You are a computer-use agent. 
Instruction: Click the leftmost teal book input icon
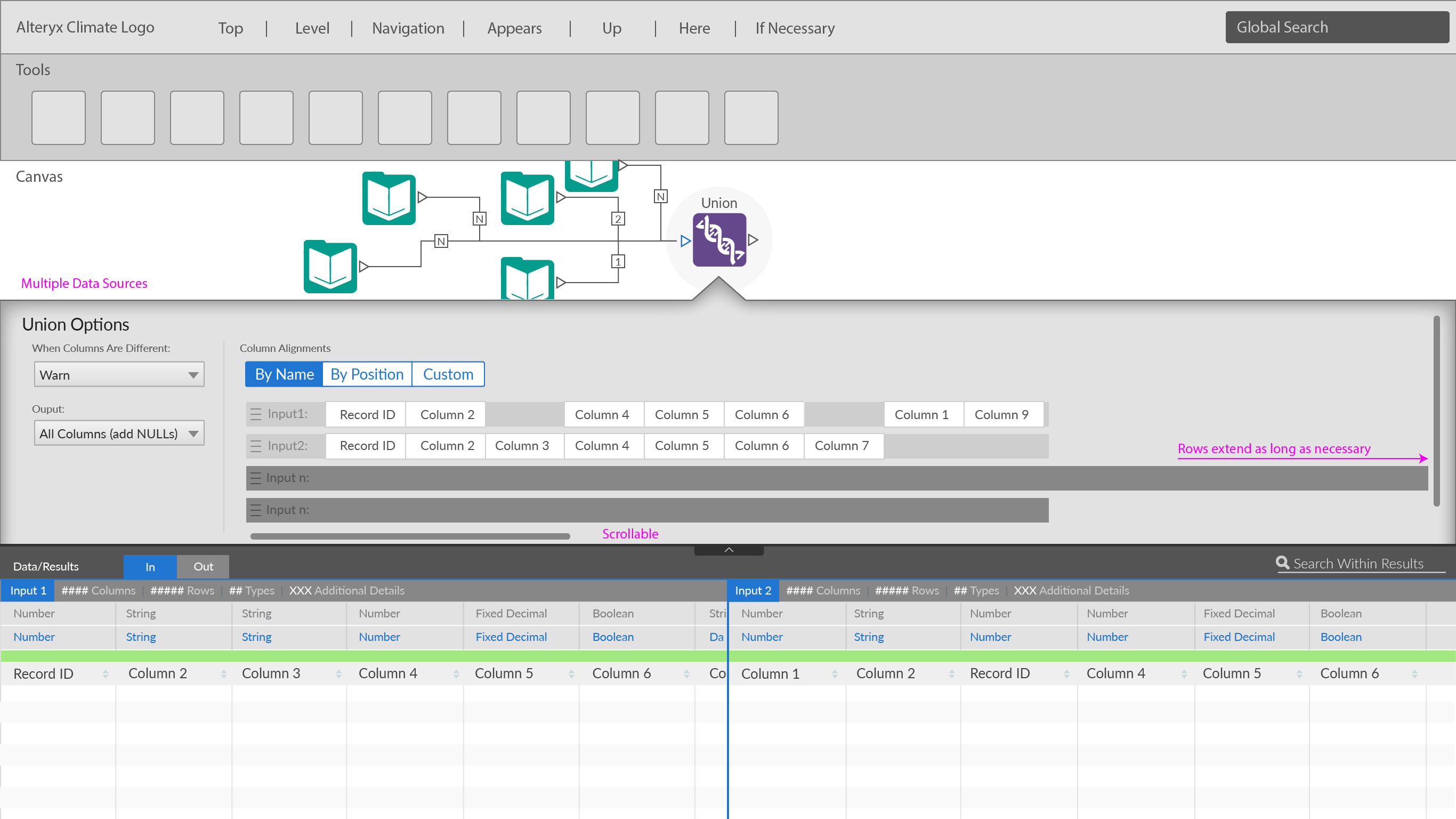pos(330,267)
